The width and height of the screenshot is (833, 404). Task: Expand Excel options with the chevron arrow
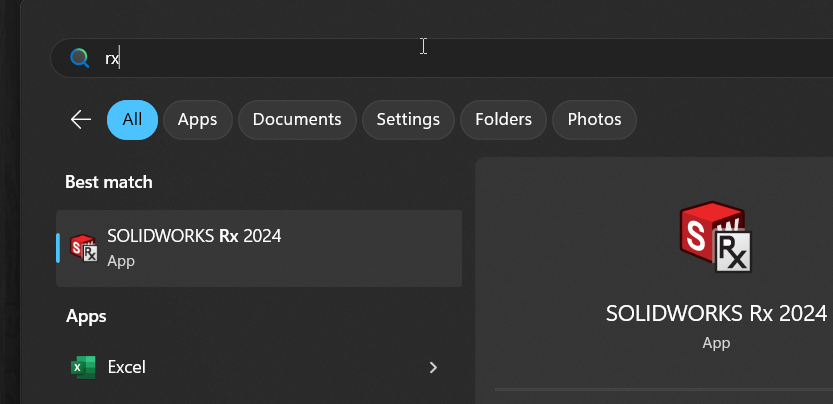(433, 368)
